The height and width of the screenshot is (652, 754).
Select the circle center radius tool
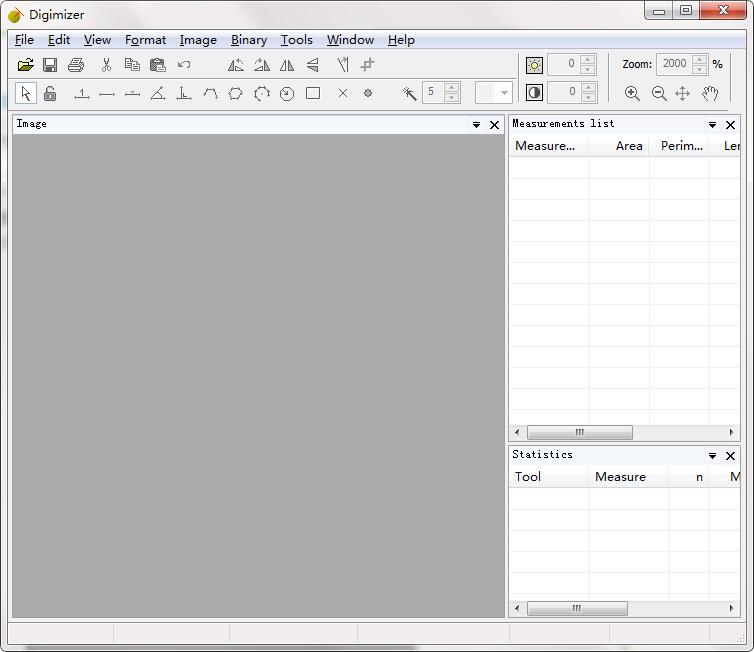(287, 93)
